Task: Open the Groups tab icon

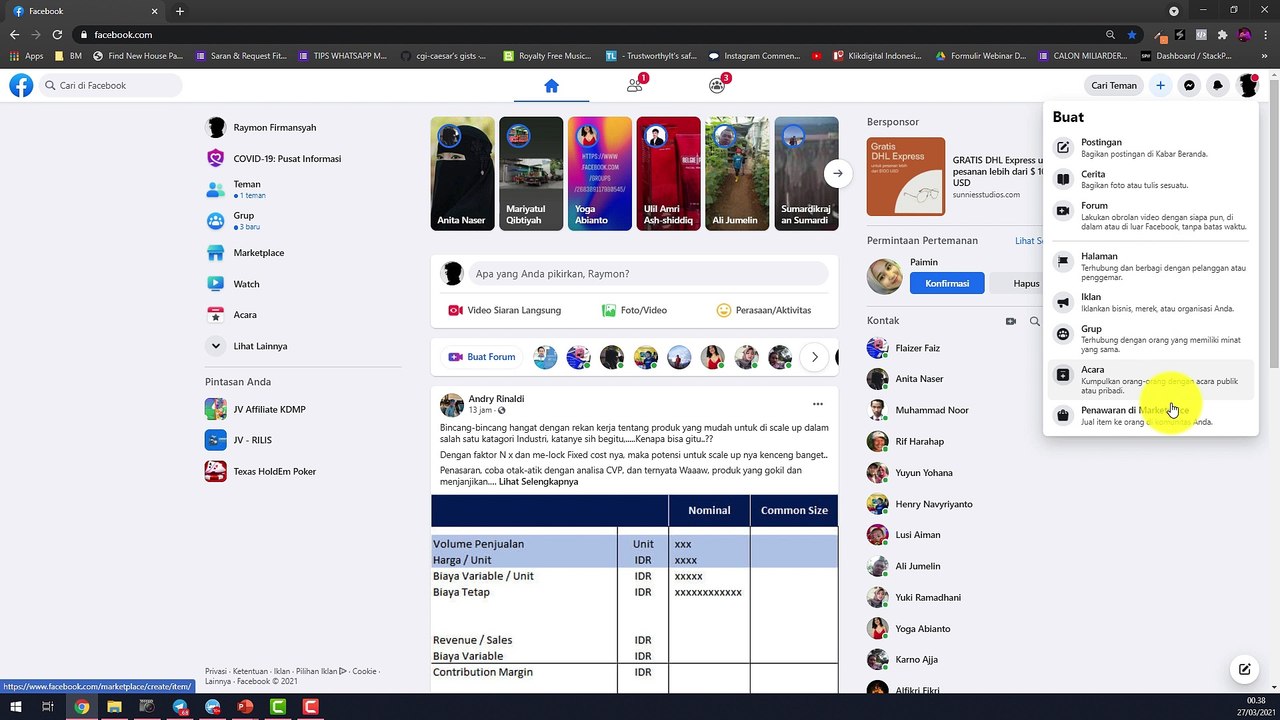Action: point(717,85)
